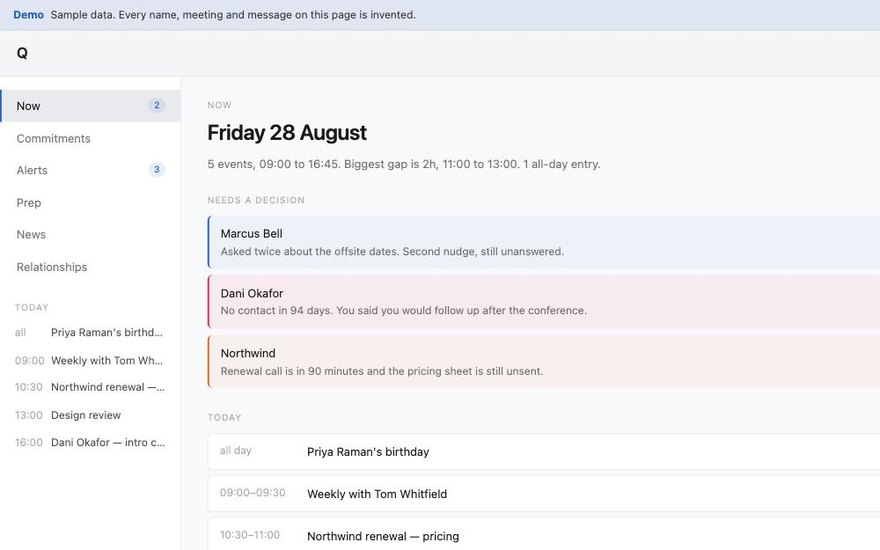The height and width of the screenshot is (550, 880).
Task: Click the badge showing 2 beside Now
Action: (157, 105)
